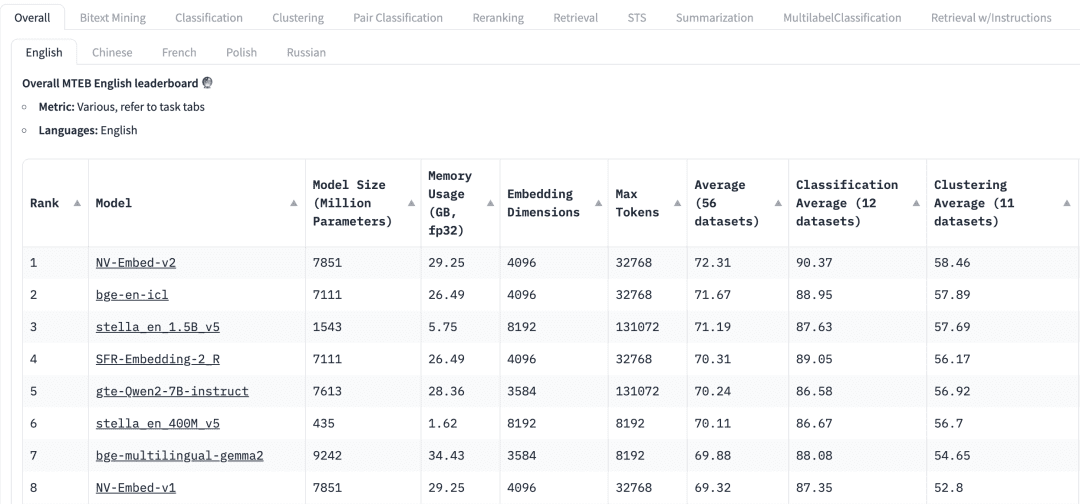1080x504 pixels.
Task: Click the Embedding Dimensions column header
Action: (554, 203)
